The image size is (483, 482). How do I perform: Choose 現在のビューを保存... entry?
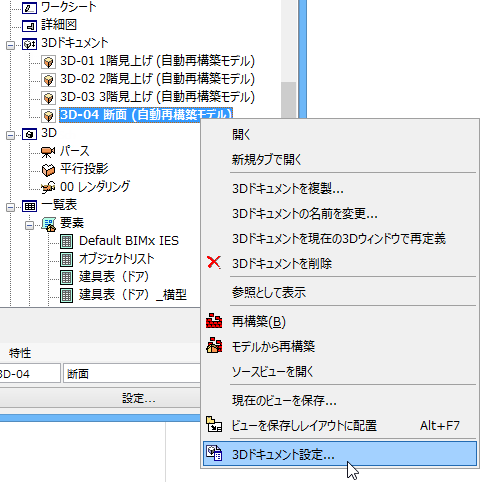click(x=340, y=400)
